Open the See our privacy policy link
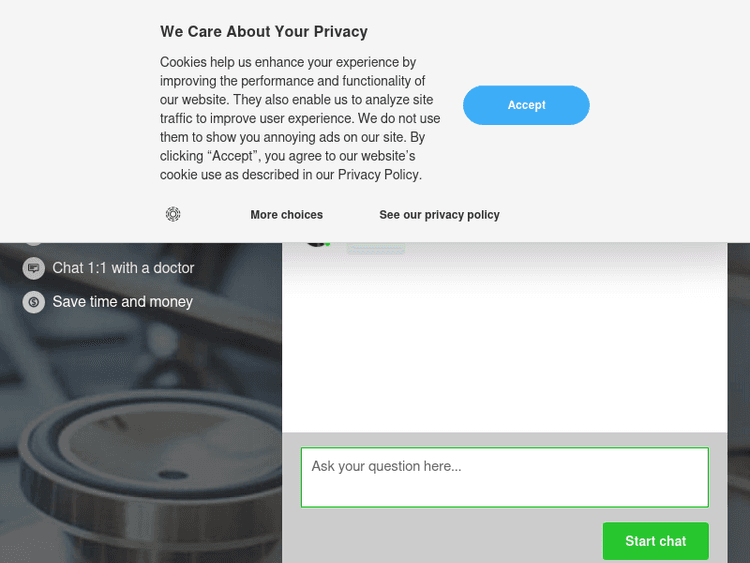 coord(439,215)
